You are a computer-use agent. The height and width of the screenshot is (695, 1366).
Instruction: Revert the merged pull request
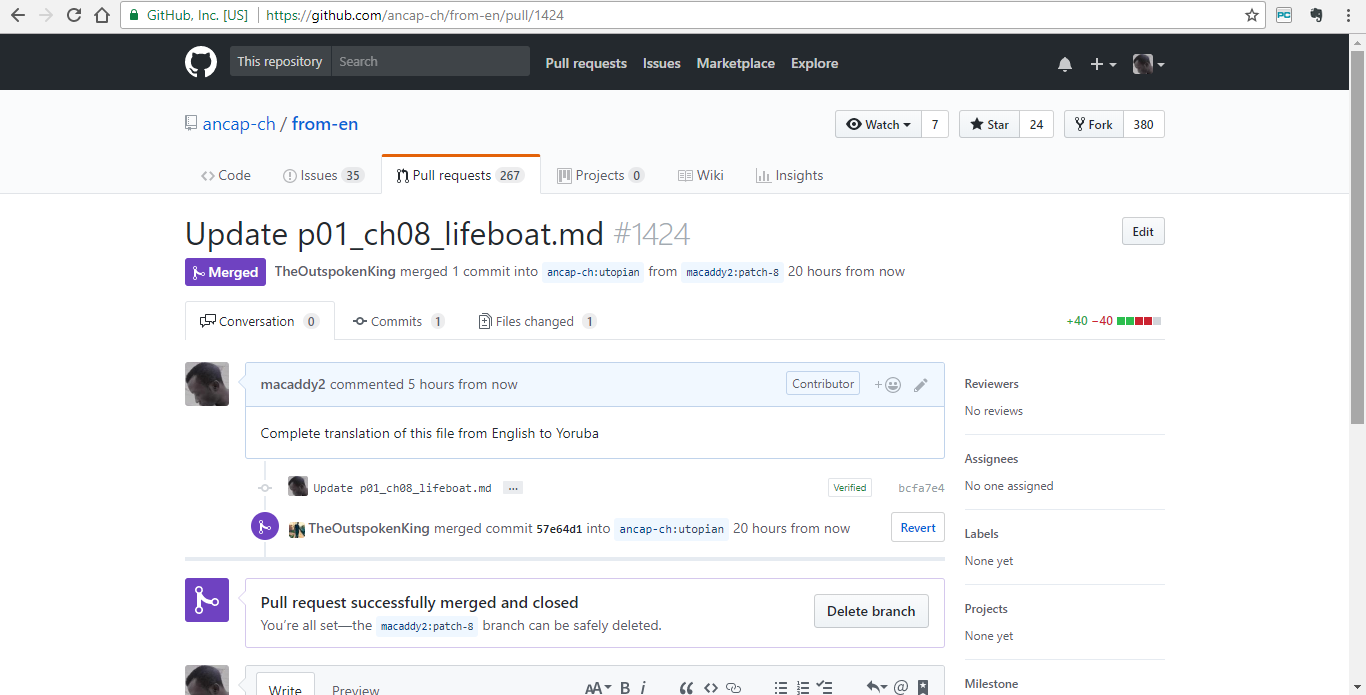click(918, 527)
